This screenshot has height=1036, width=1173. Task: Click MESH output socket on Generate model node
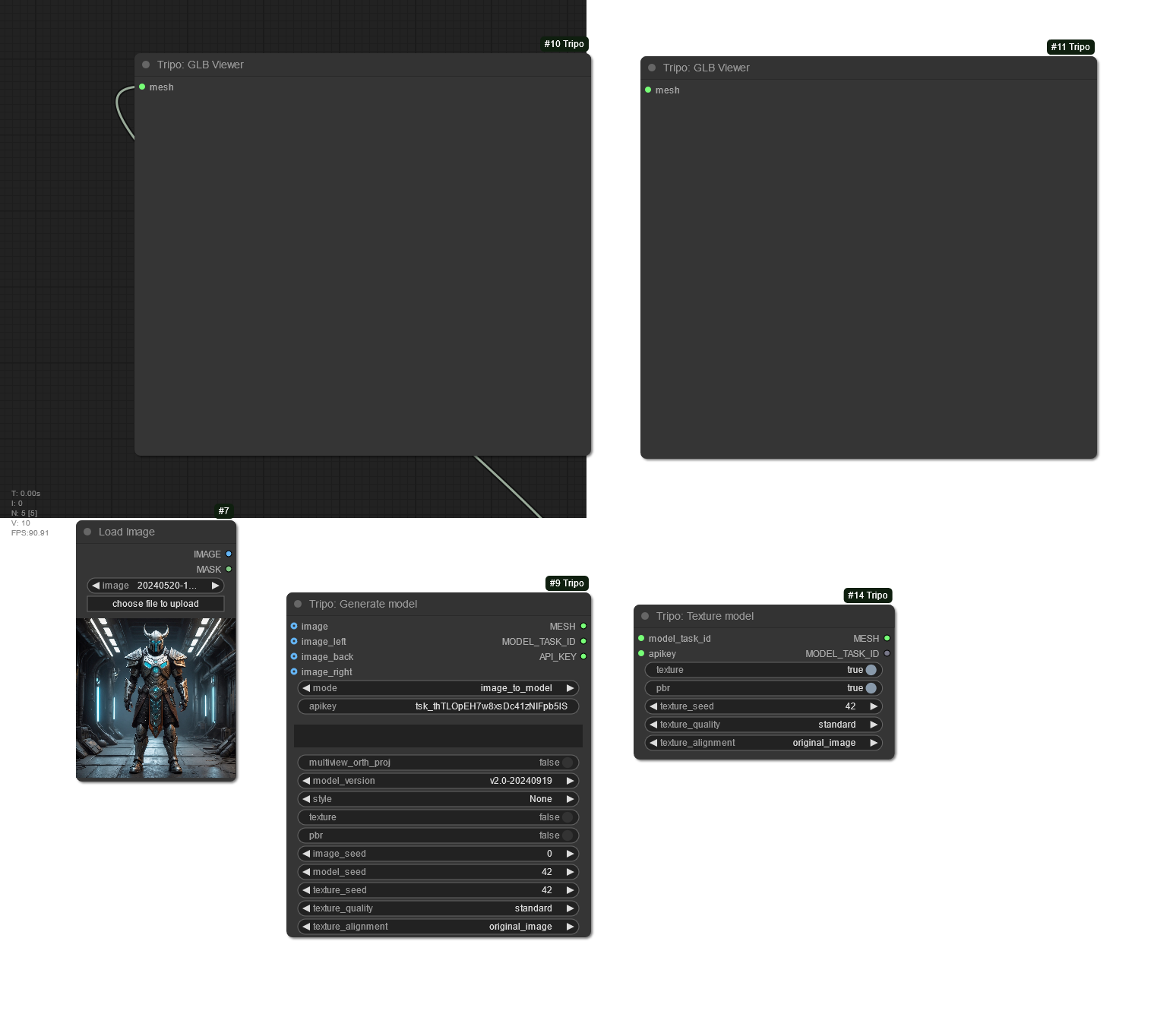tap(583, 626)
